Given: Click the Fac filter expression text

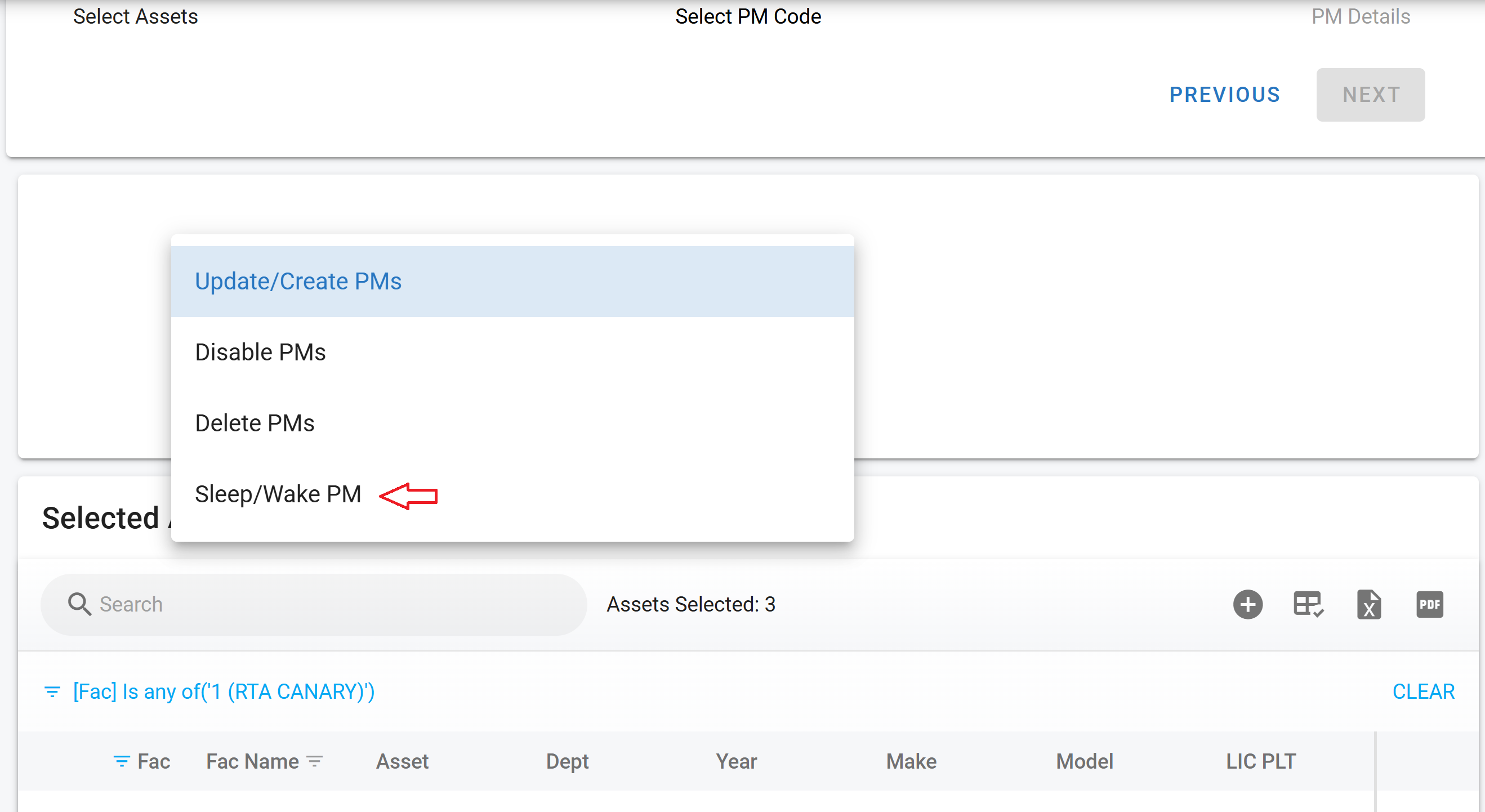Looking at the screenshot, I should coord(224,691).
